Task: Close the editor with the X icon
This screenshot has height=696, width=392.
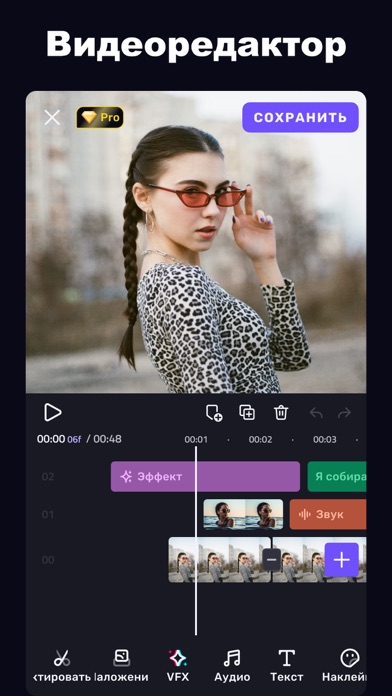Action: point(52,118)
